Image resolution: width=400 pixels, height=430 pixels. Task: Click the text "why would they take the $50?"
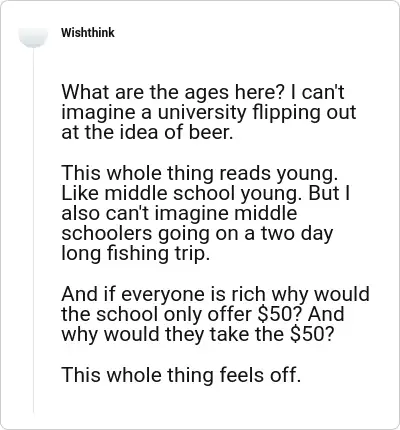pyautogui.click(x=197, y=334)
